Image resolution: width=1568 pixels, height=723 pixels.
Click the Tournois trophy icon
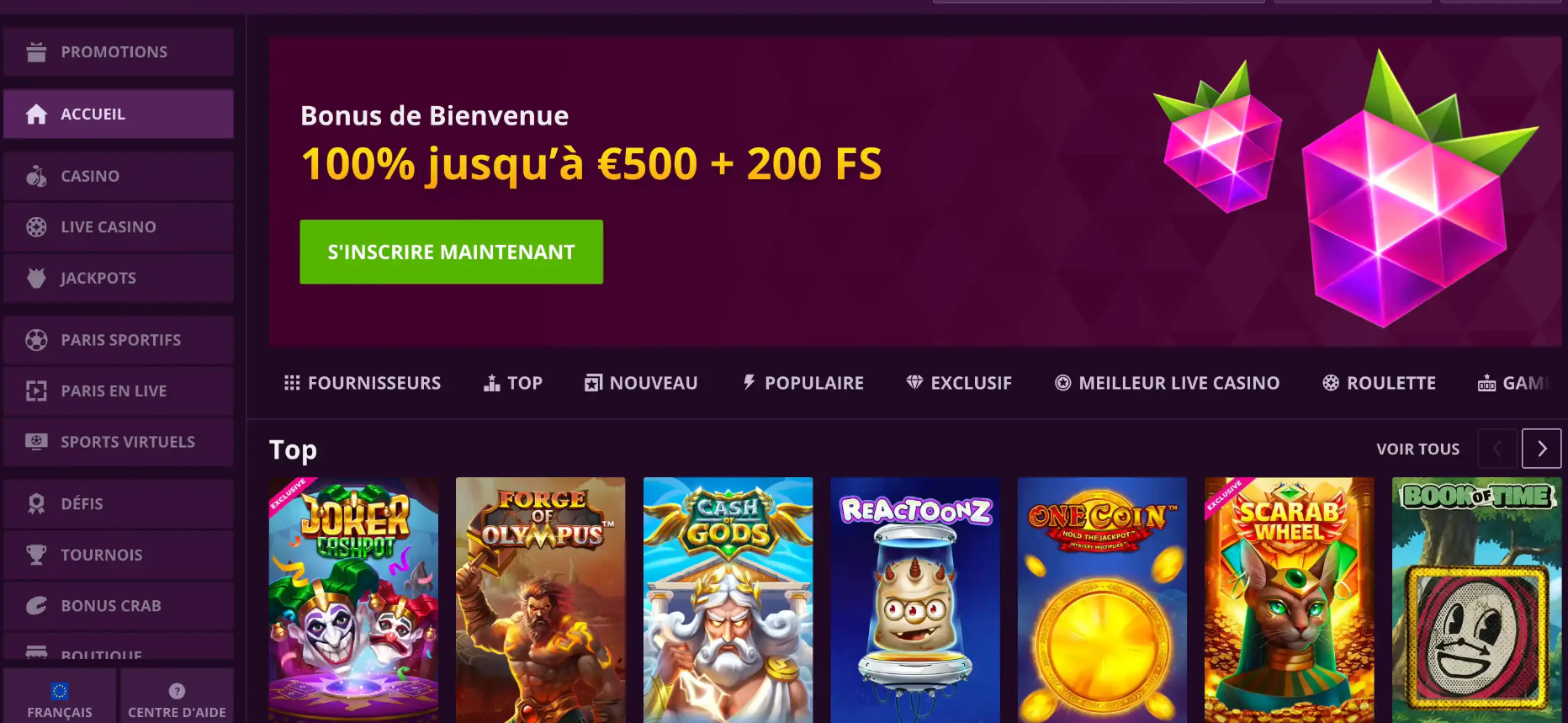36,555
